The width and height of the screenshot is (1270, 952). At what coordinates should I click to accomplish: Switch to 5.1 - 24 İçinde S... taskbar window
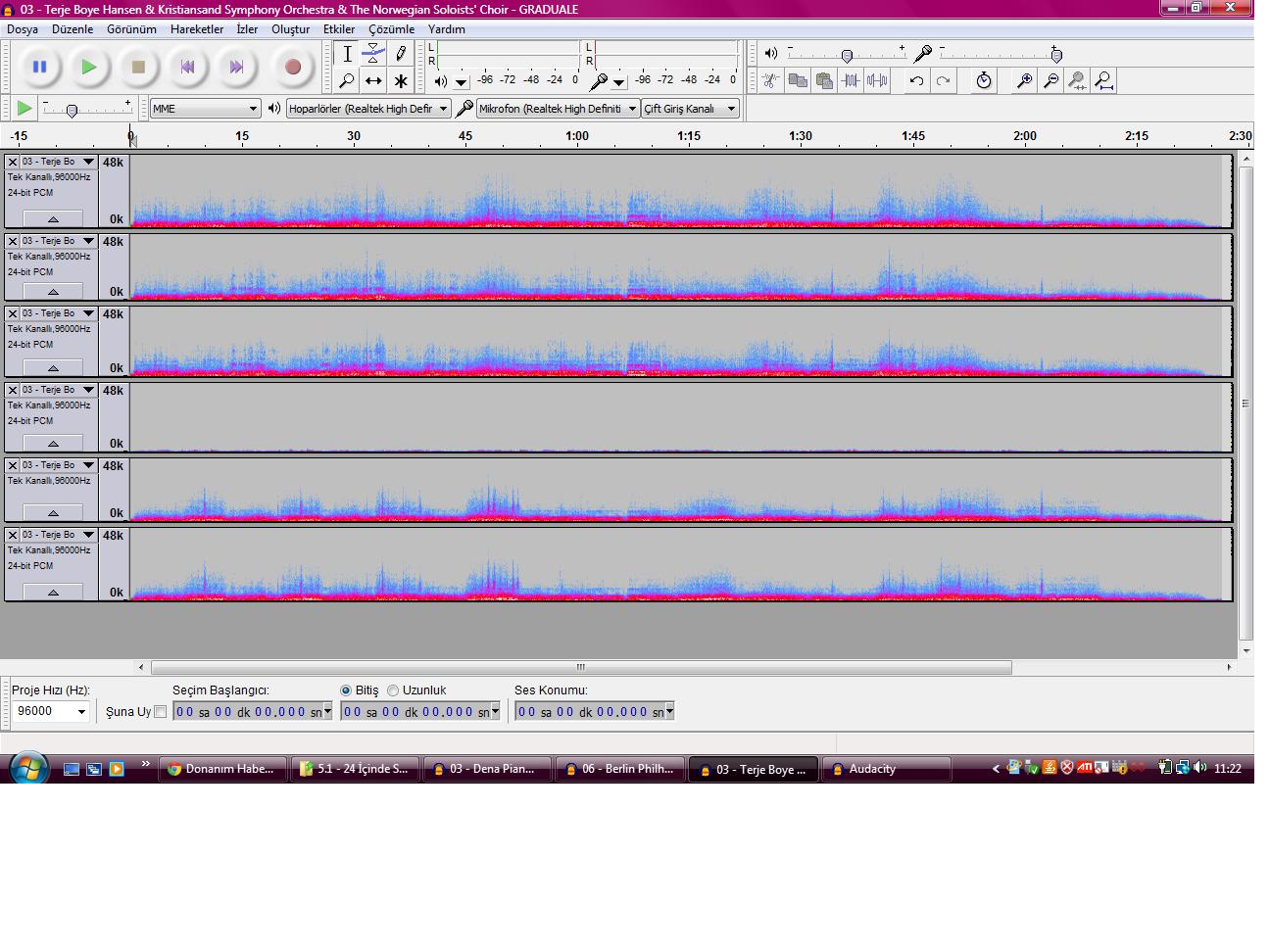point(356,769)
